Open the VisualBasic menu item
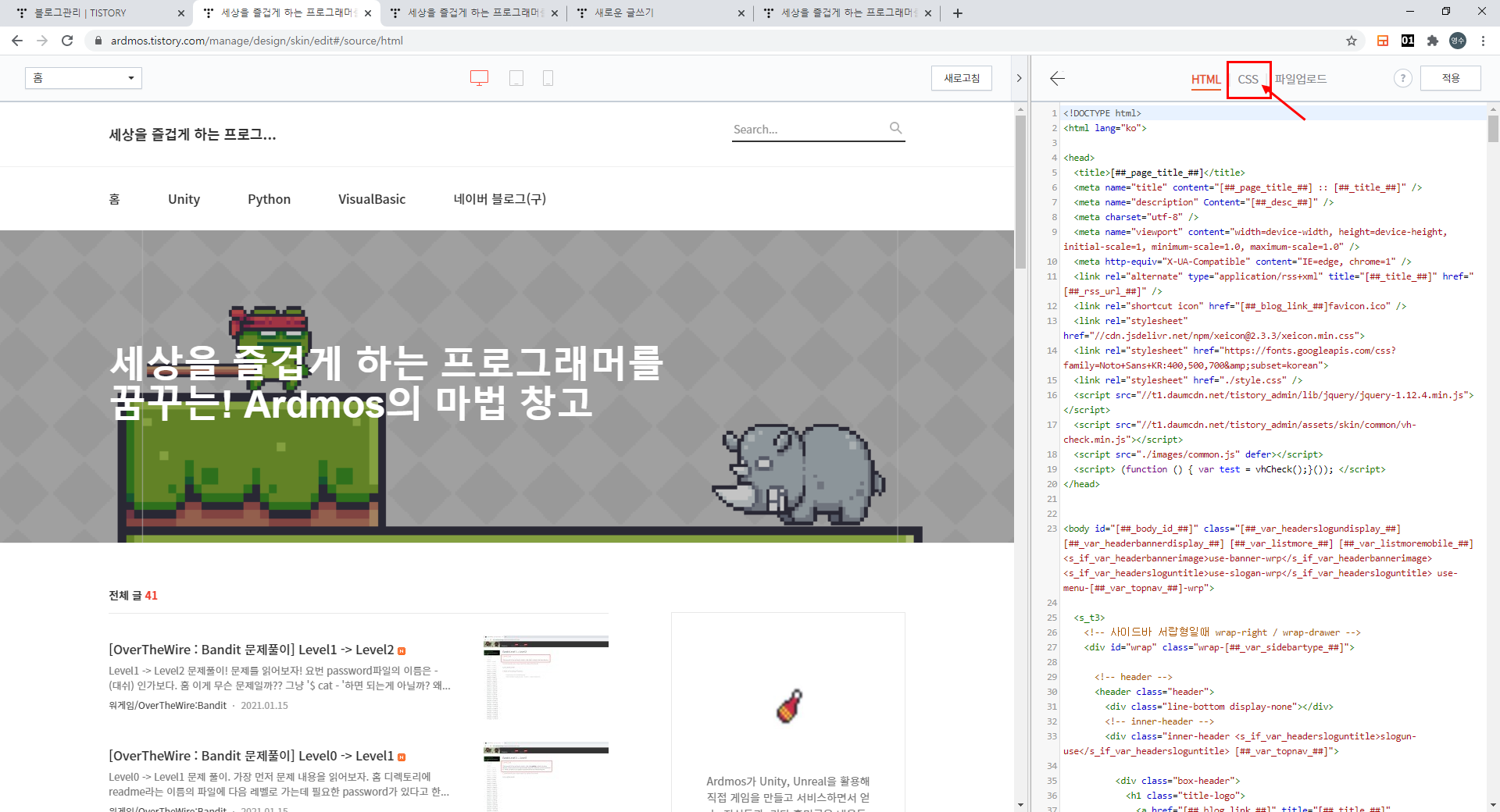This screenshot has height=812, width=1500. pyautogui.click(x=372, y=199)
